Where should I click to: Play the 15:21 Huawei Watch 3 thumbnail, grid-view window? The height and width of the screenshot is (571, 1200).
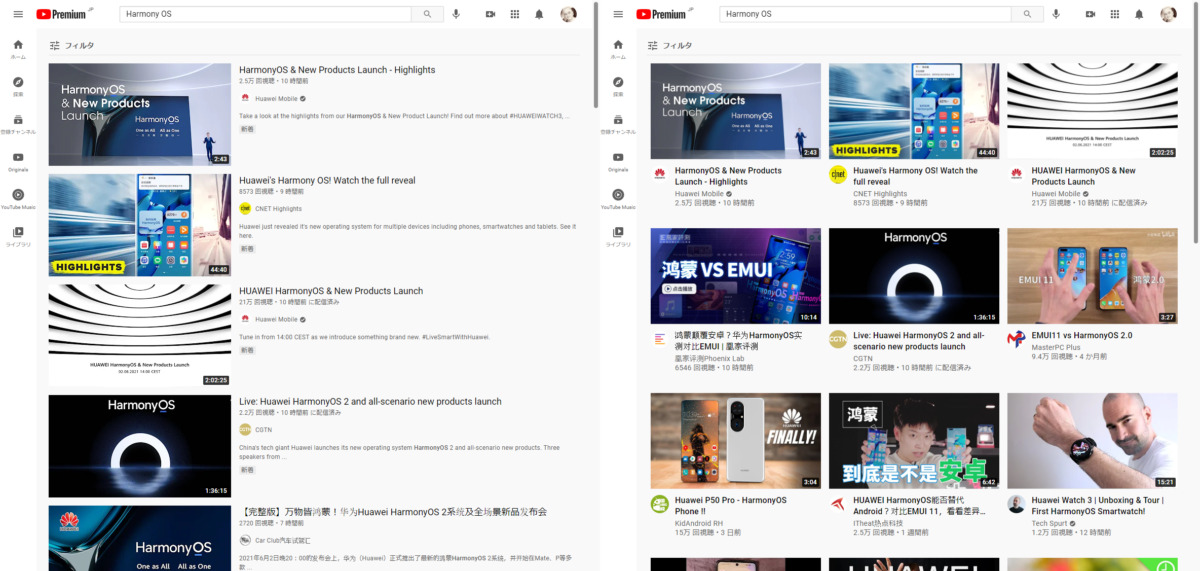(x=1092, y=441)
